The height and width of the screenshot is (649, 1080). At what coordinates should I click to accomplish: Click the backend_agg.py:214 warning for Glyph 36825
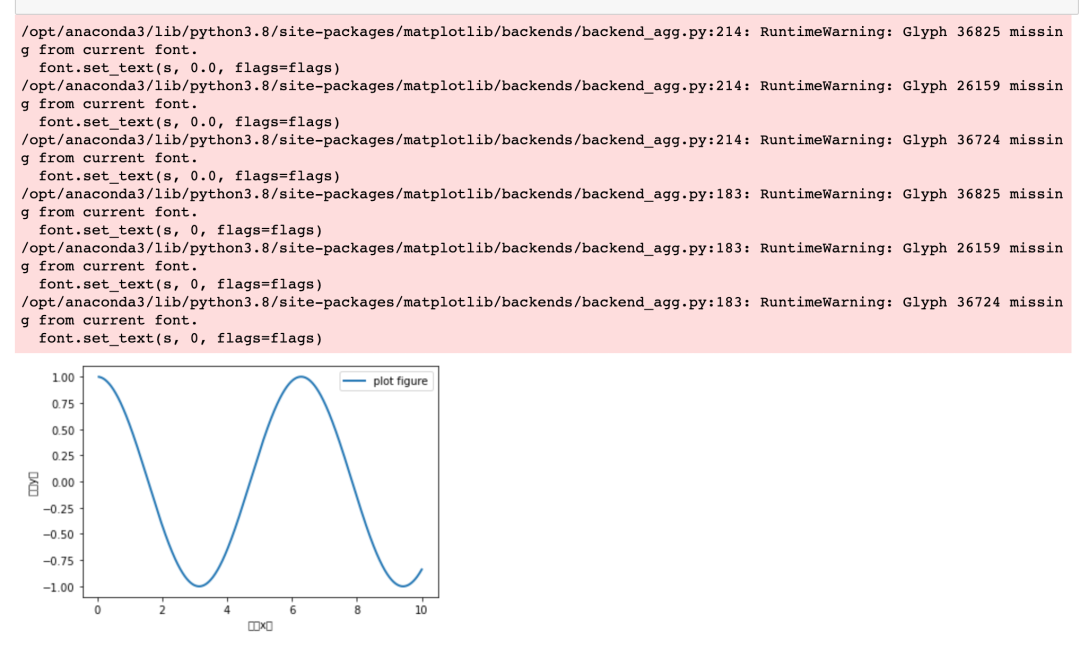tap(542, 50)
